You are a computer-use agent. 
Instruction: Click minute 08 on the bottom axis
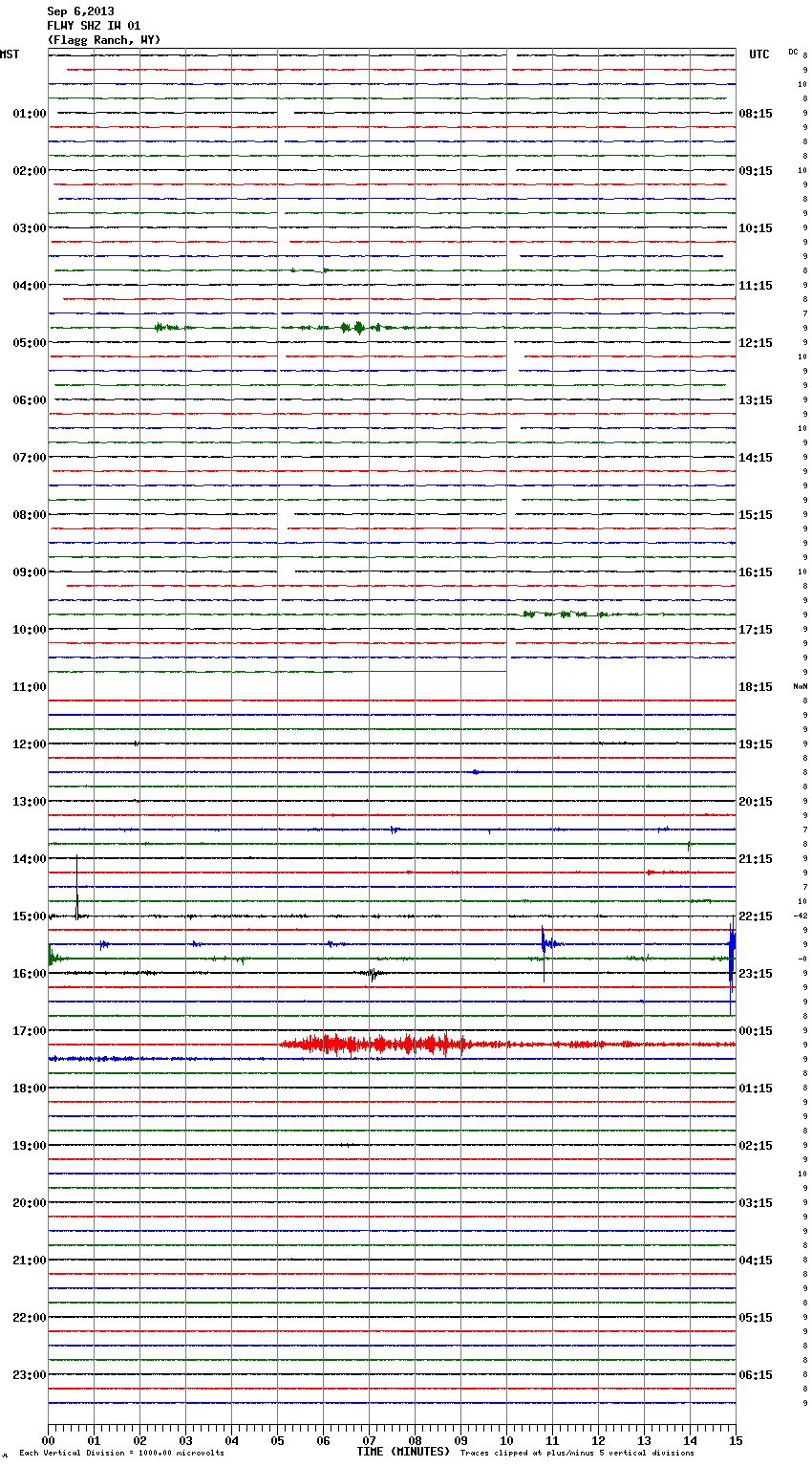point(416,1440)
